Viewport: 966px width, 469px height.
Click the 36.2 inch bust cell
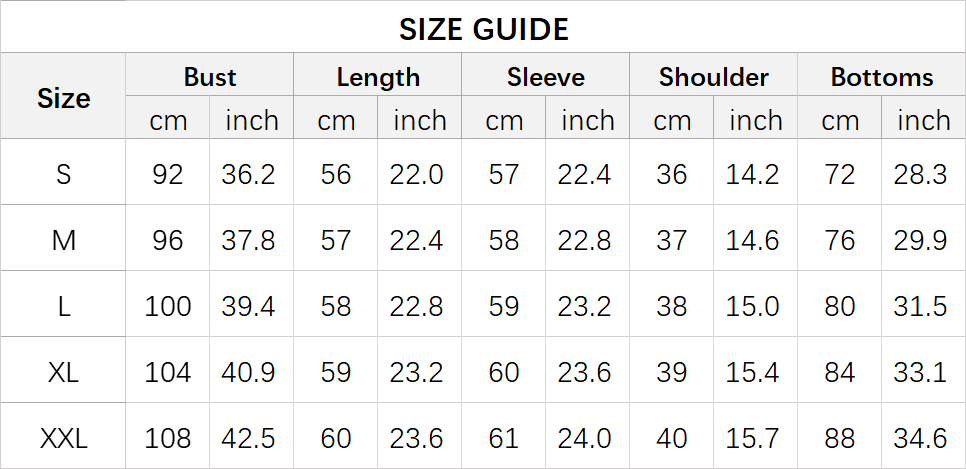(x=248, y=174)
